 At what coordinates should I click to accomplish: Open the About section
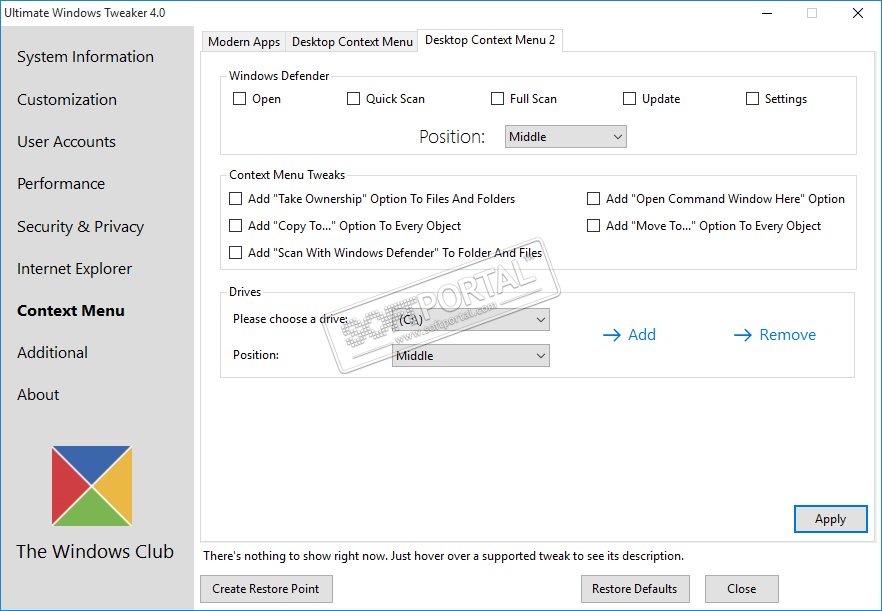point(38,395)
